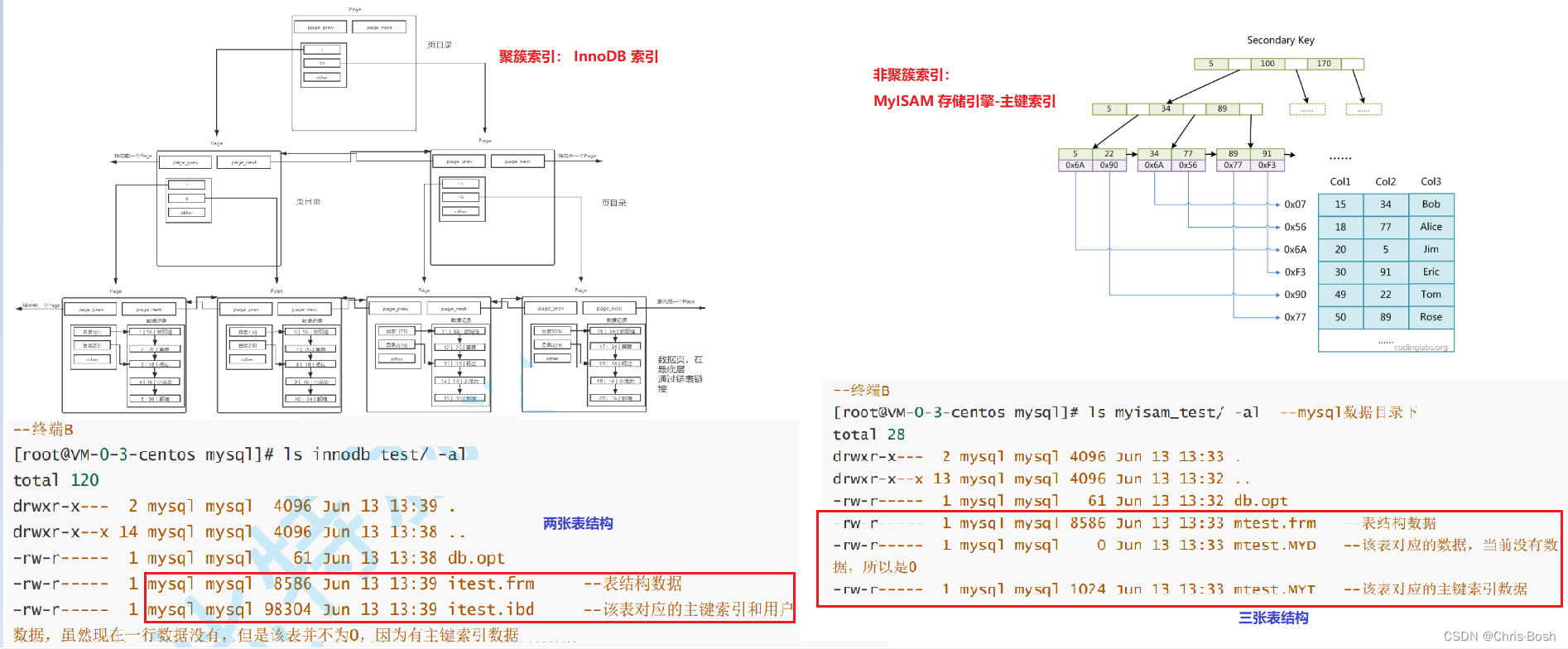The width and height of the screenshot is (1568, 649).
Task: Click the 'Col2' column header
Action: click(1386, 181)
